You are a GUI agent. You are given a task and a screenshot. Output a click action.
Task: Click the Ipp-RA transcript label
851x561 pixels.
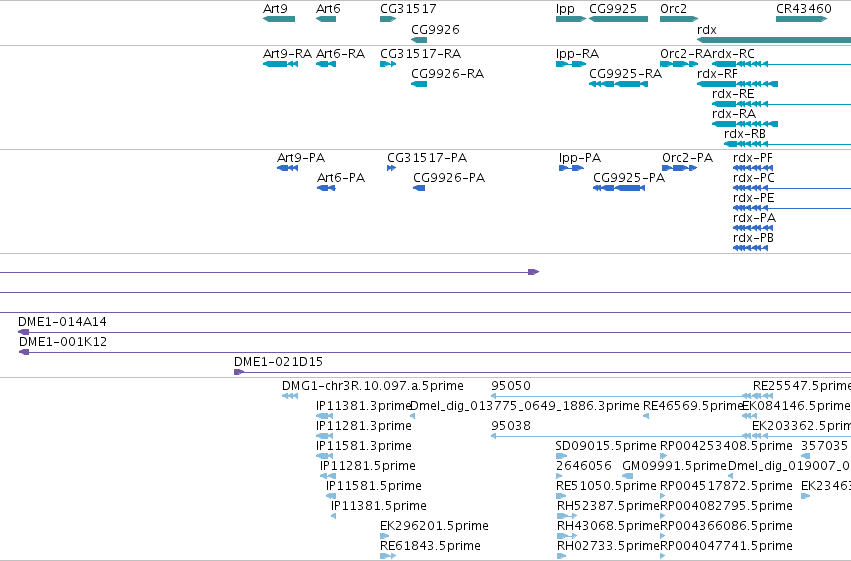point(577,54)
